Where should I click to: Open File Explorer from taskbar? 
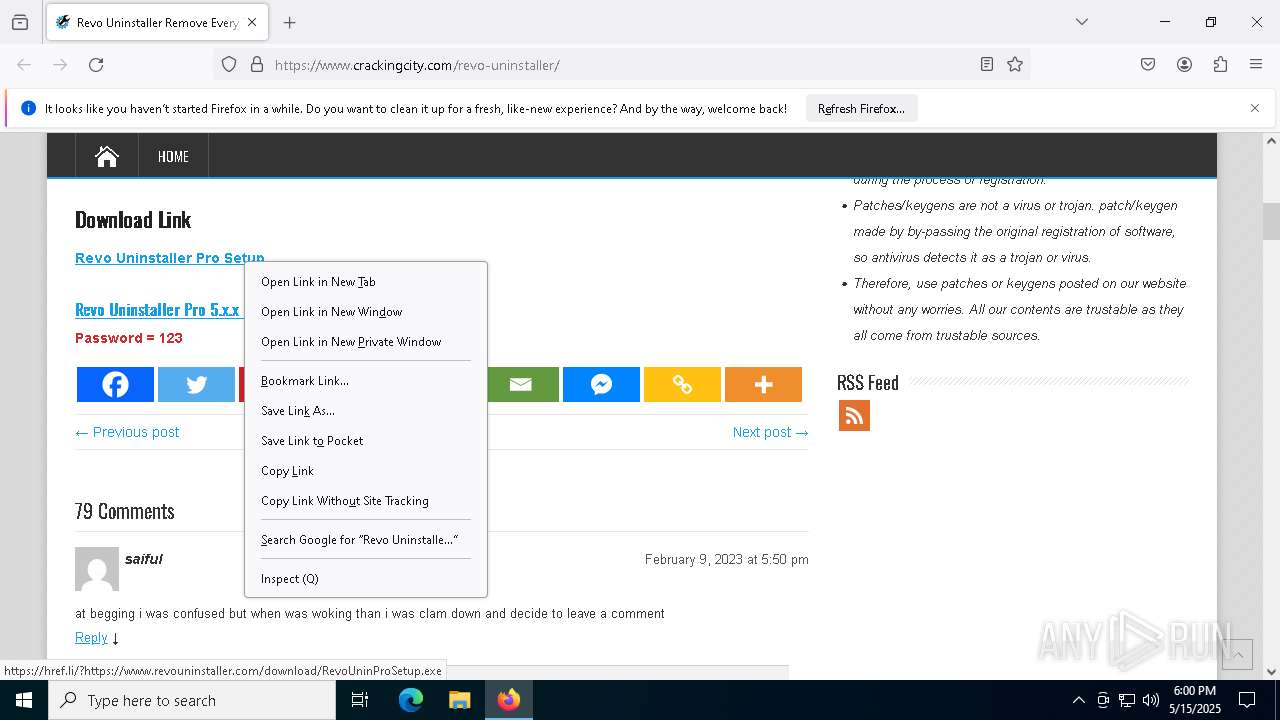click(x=460, y=700)
